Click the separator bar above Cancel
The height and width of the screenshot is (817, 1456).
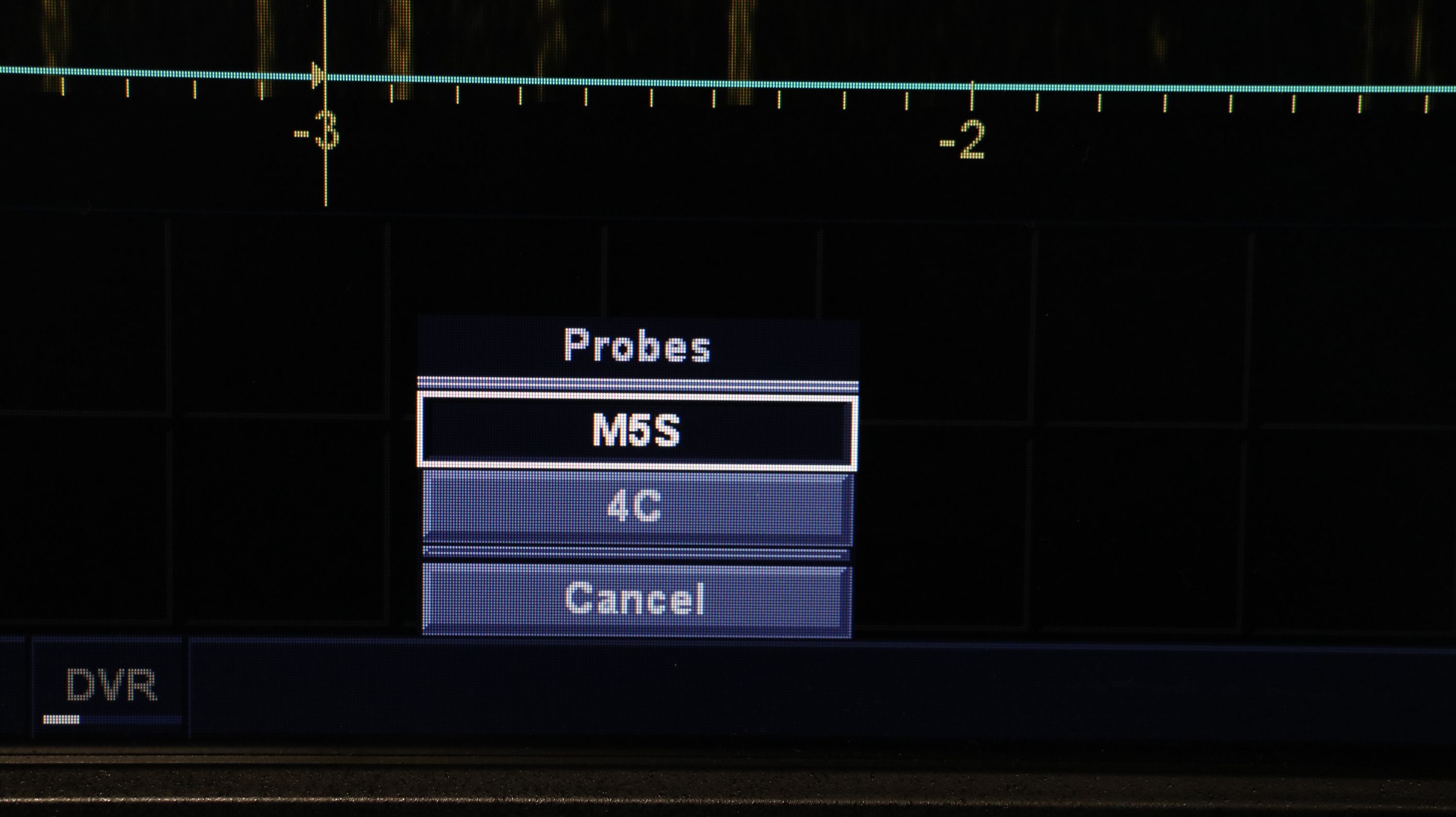[637, 553]
